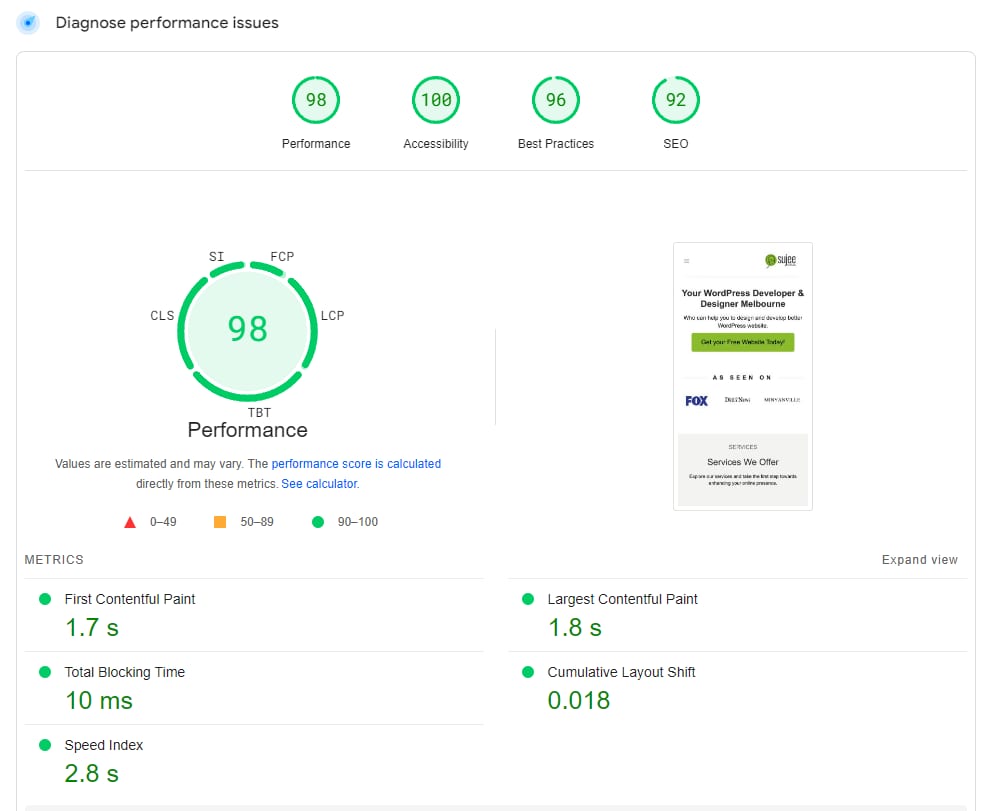Click the green circle 90–100 legend icon
This screenshot has width=994, height=811.
[318, 522]
